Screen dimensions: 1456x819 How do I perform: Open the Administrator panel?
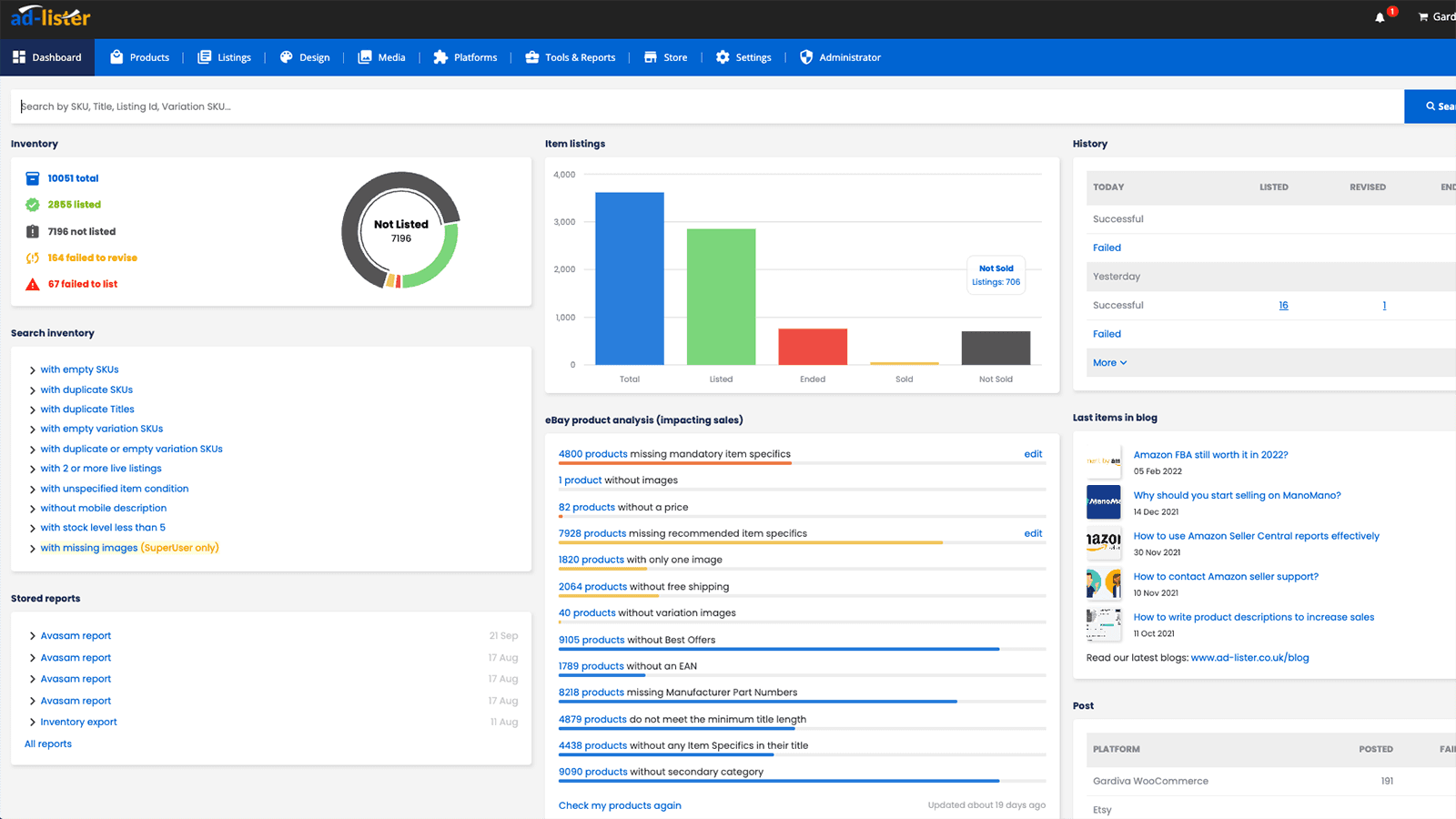[x=840, y=56]
